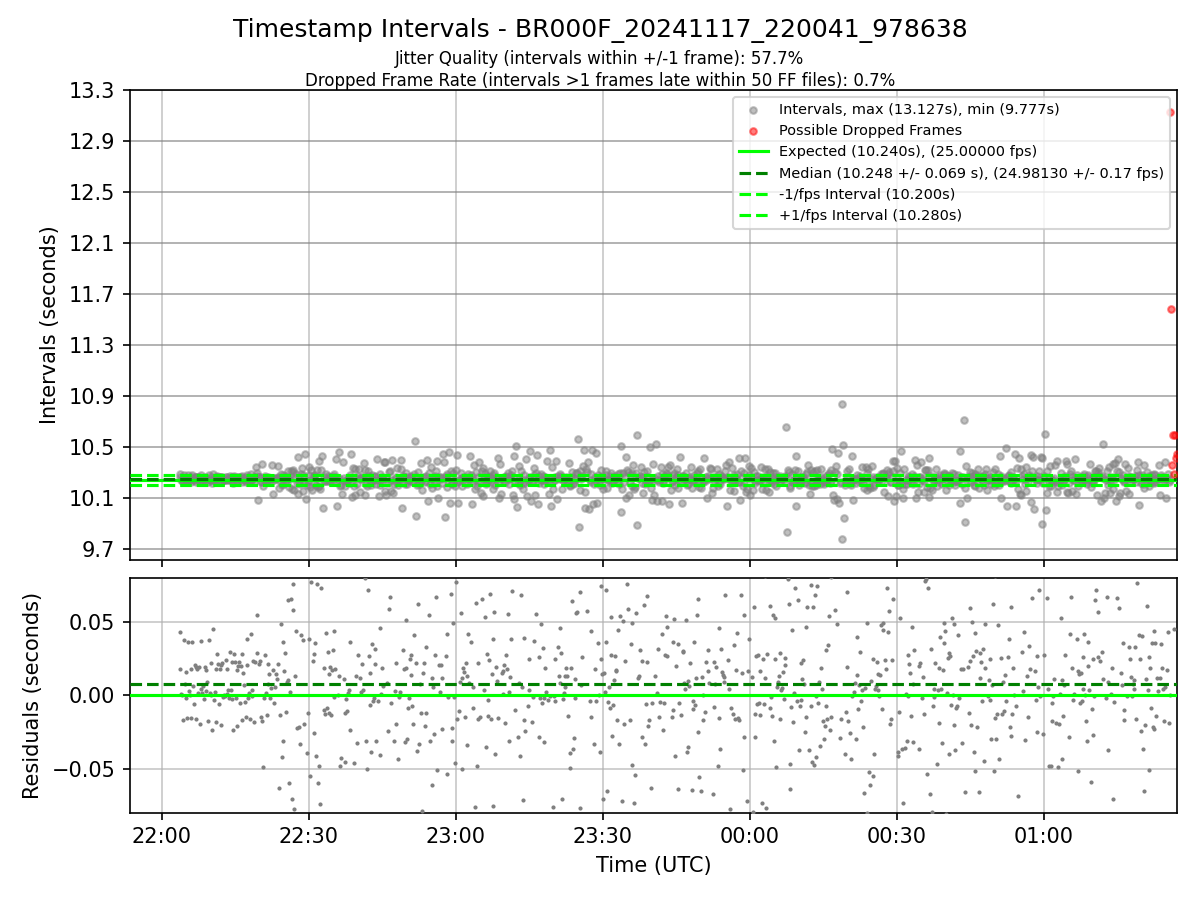Click legend entry 'Intervals, max (13.127s), min (9.777s)'
1200x900 pixels.
919,109
